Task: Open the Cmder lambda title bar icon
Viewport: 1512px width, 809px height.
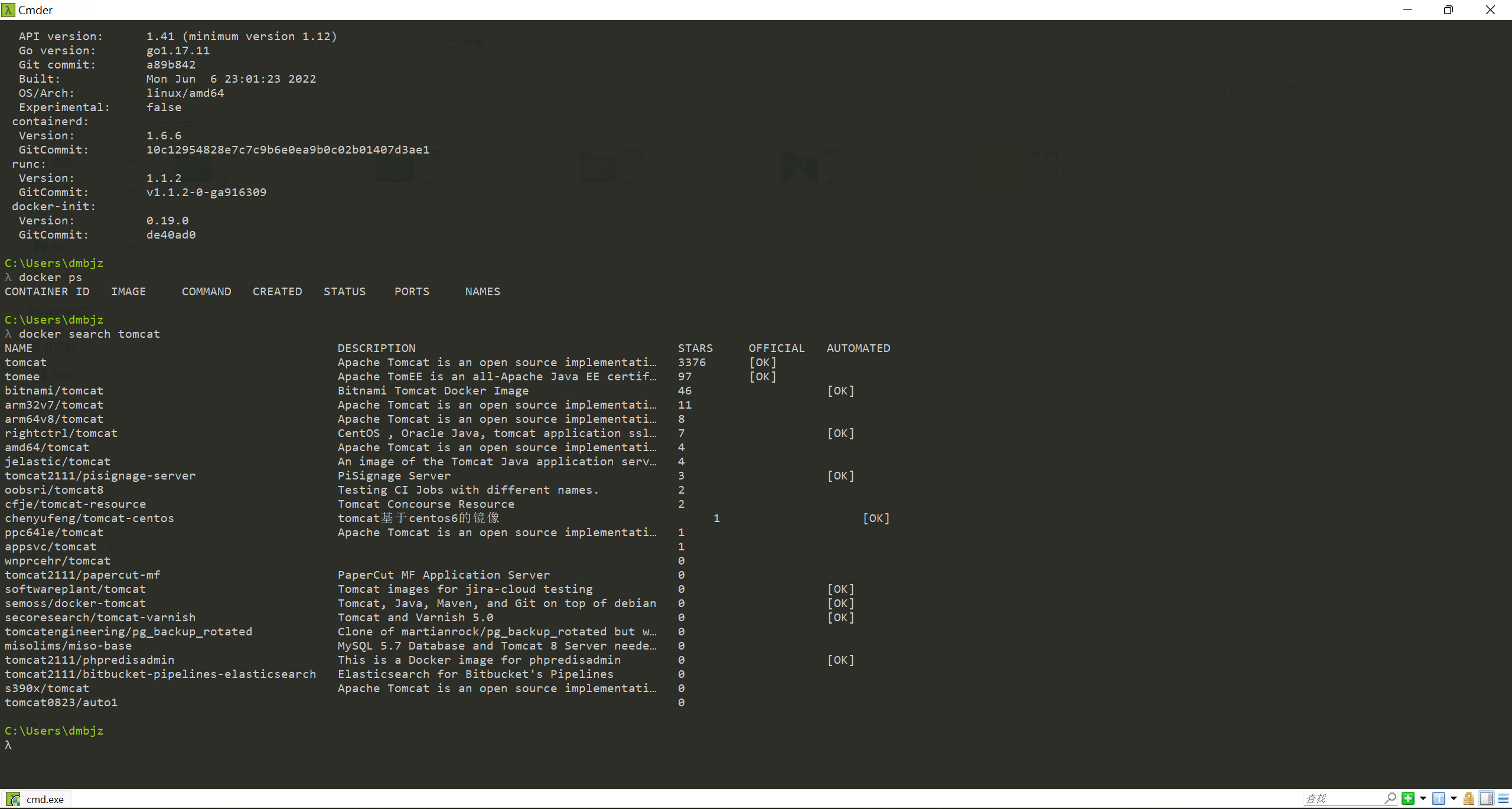Action: point(8,10)
